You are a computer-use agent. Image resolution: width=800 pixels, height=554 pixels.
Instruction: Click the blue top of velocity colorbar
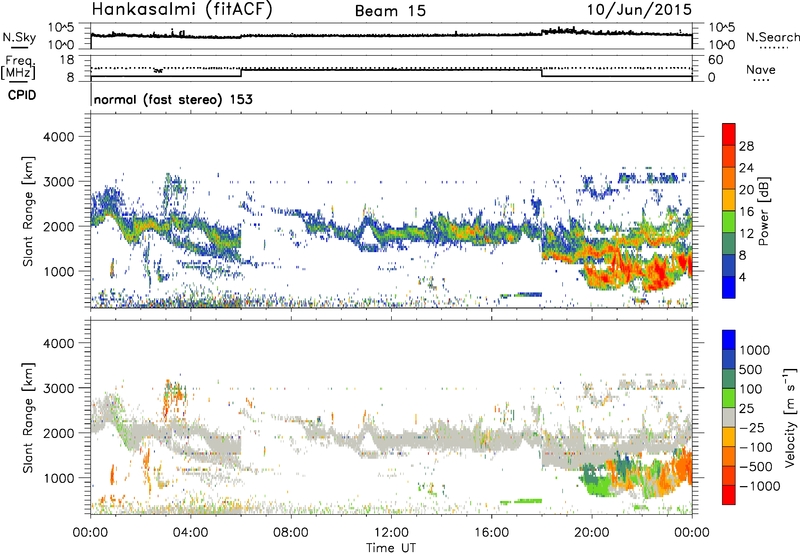pos(729,340)
